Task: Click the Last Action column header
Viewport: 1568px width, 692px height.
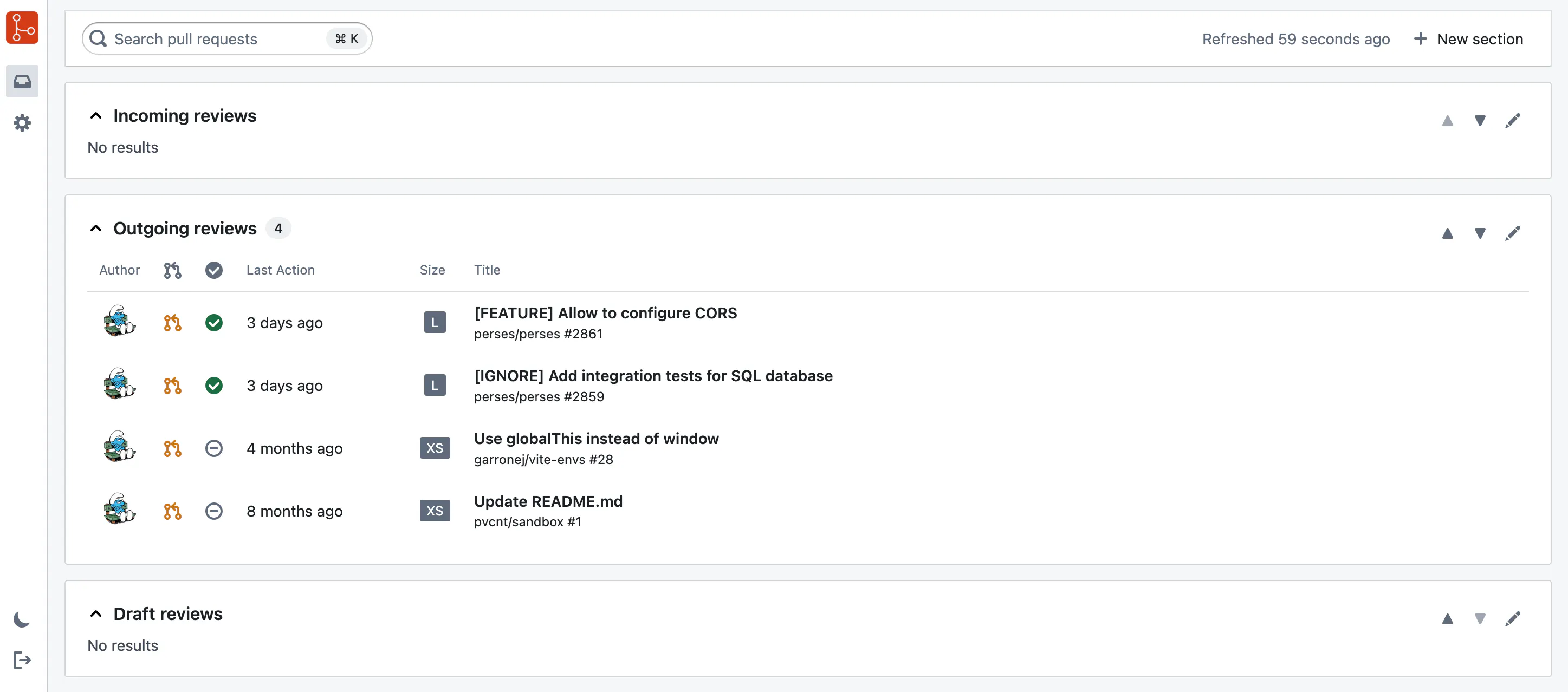Action: point(280,269)
